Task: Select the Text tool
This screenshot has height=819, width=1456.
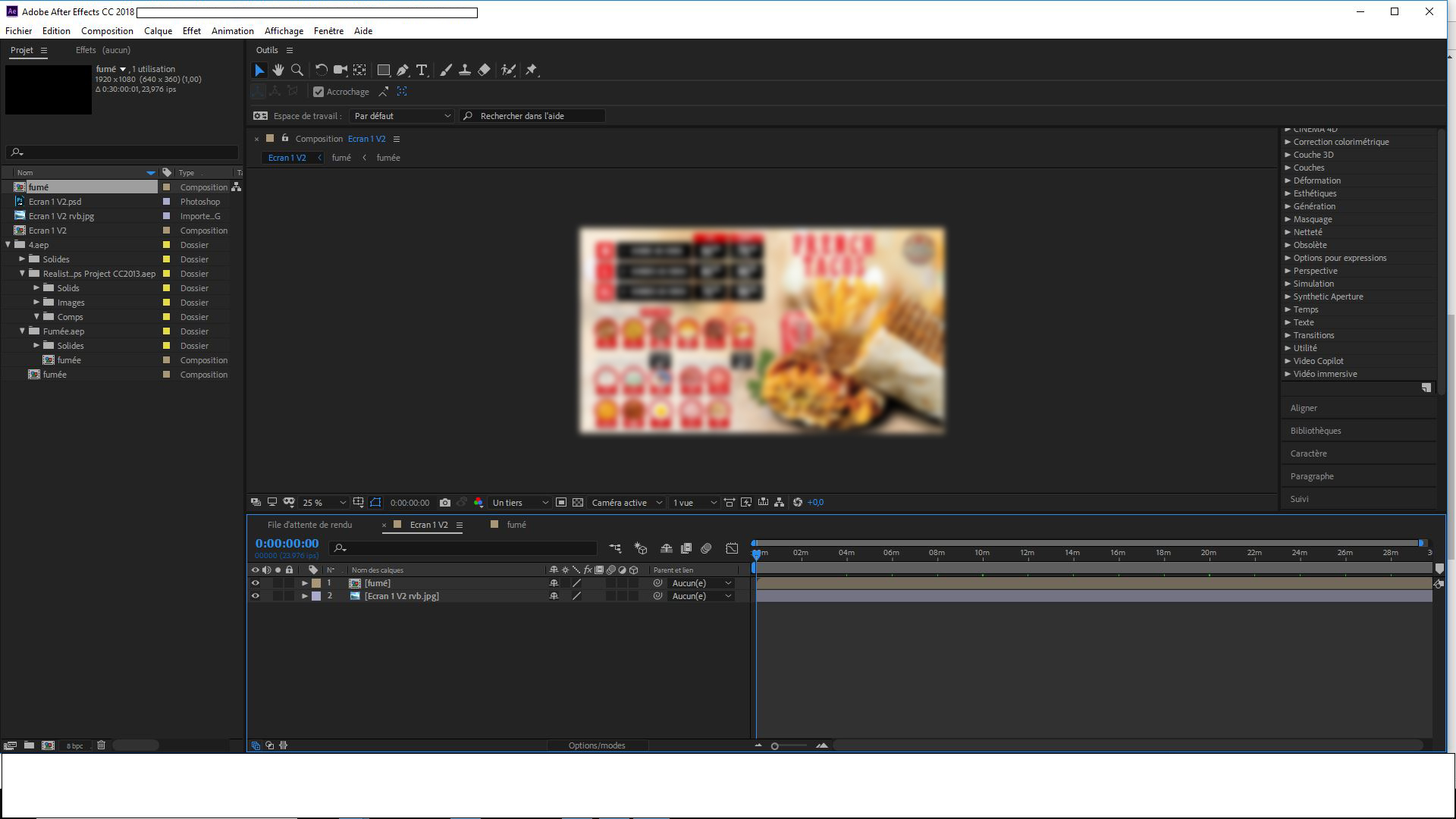Action: [x=422, y=70]
